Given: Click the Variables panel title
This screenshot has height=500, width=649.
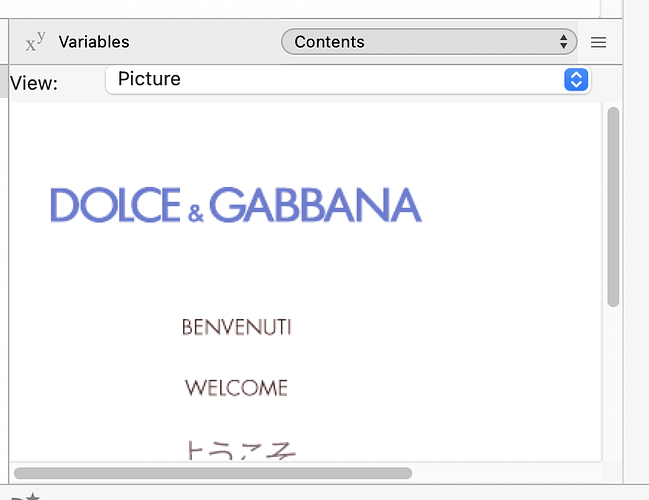Looking at the screenshot, I should (94, 42).
